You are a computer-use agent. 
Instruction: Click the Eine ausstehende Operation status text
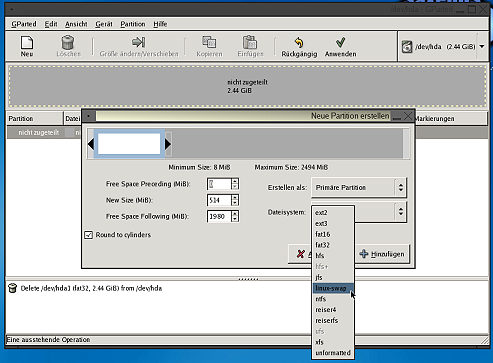(x=48, y=340)
